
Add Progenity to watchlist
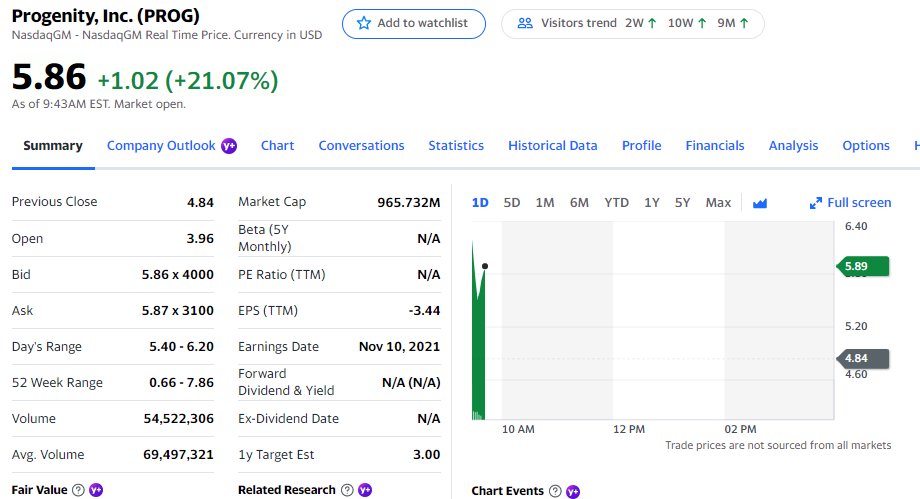pyautogui.click(x=414, y=23)
